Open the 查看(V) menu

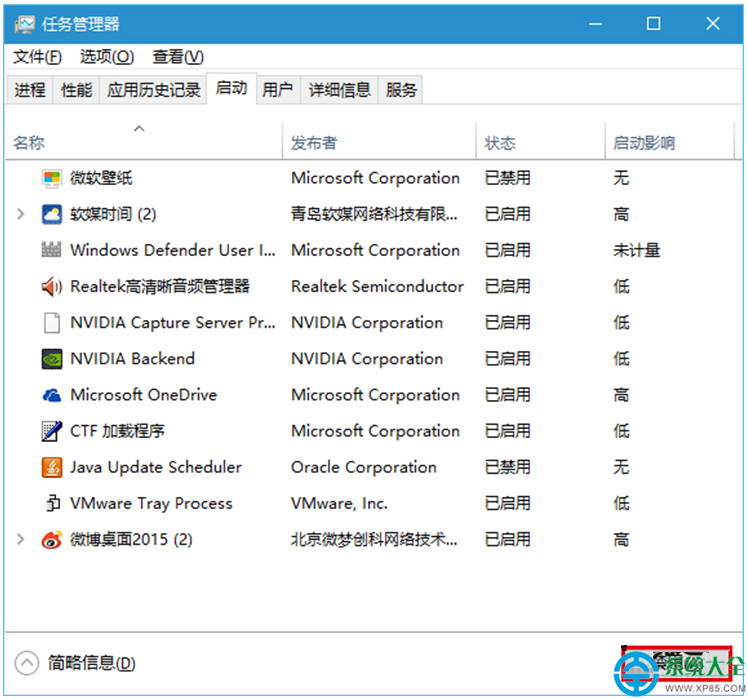(178, 57)
